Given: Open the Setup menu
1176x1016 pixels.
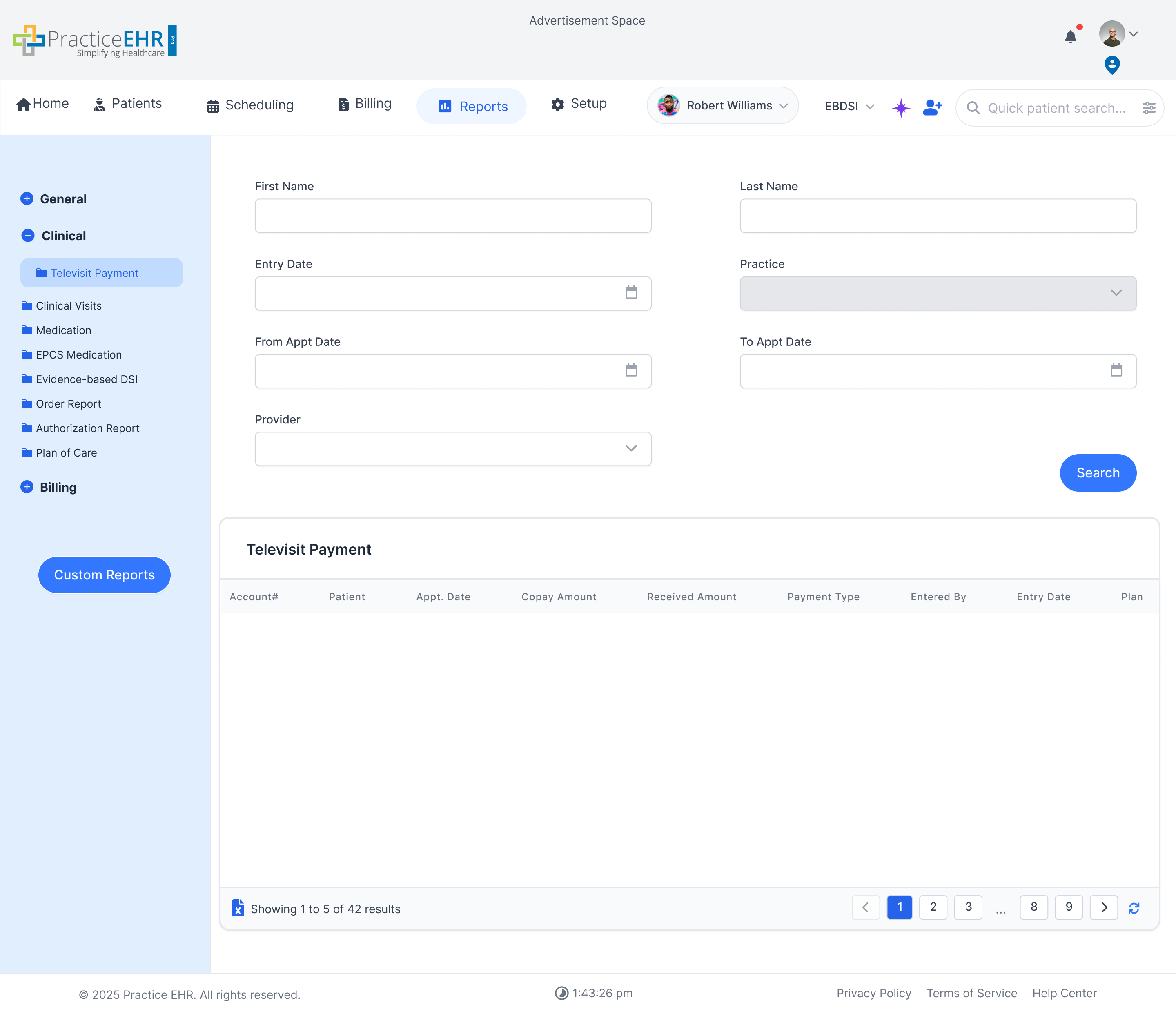Looking at the screenshot, I should [578, 104].
